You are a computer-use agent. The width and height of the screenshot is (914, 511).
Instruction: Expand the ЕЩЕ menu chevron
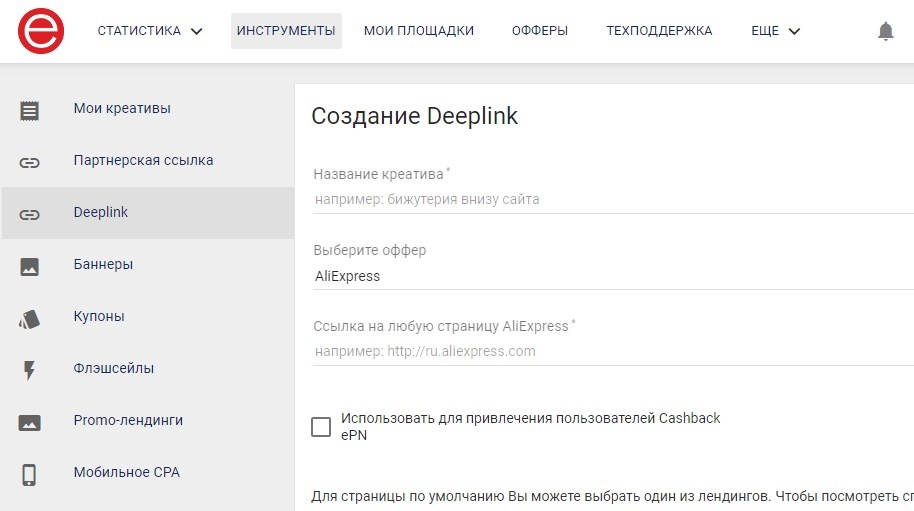pos(794,31)
